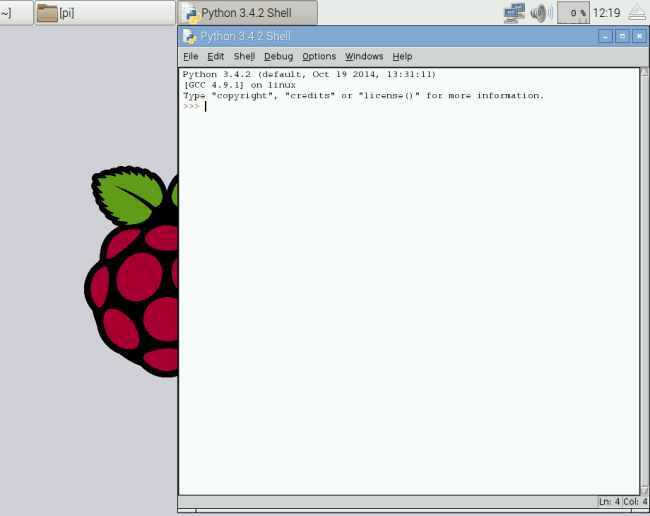Open the Windows menu

click(x=364, y=56)
